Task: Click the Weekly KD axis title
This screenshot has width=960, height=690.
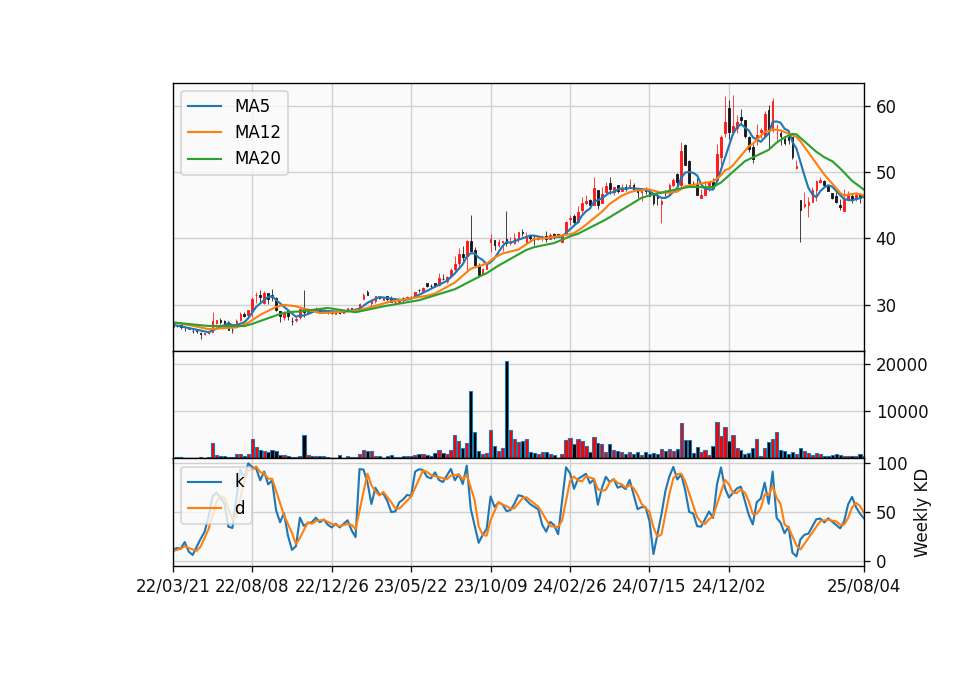Action: pyautogui.click(x=921, y=513)
